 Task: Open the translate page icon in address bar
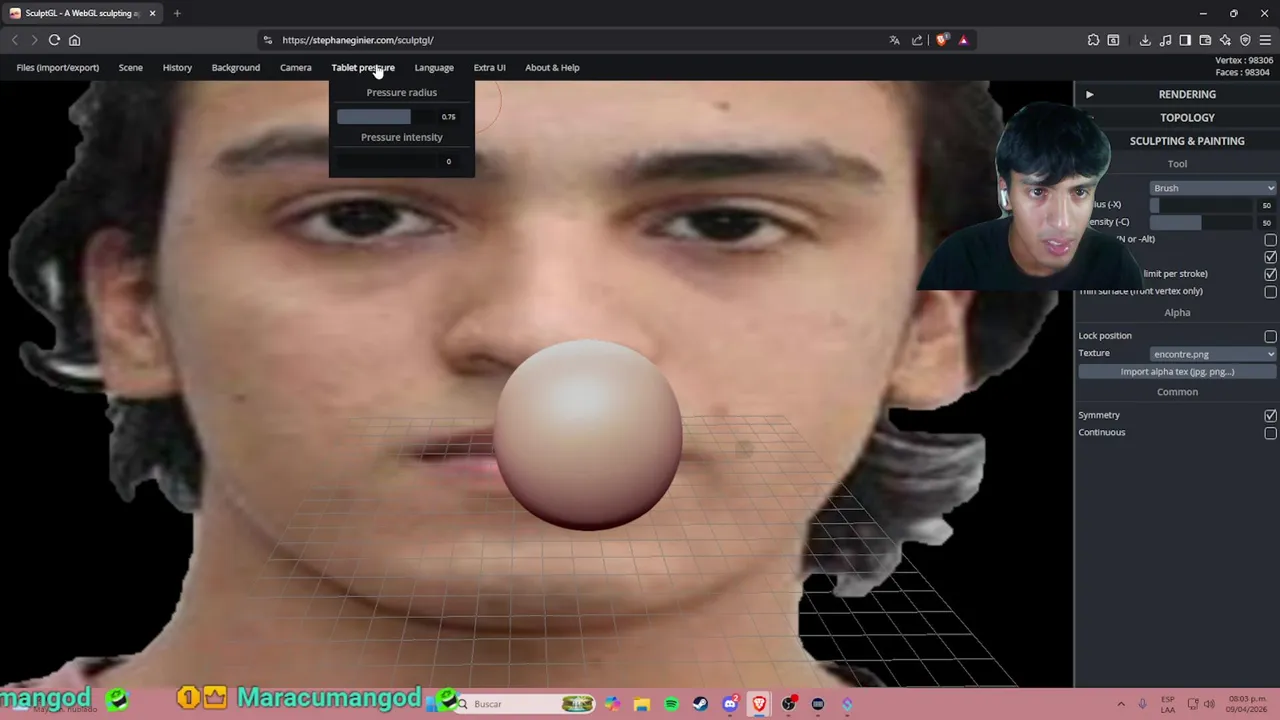[894, 40]
